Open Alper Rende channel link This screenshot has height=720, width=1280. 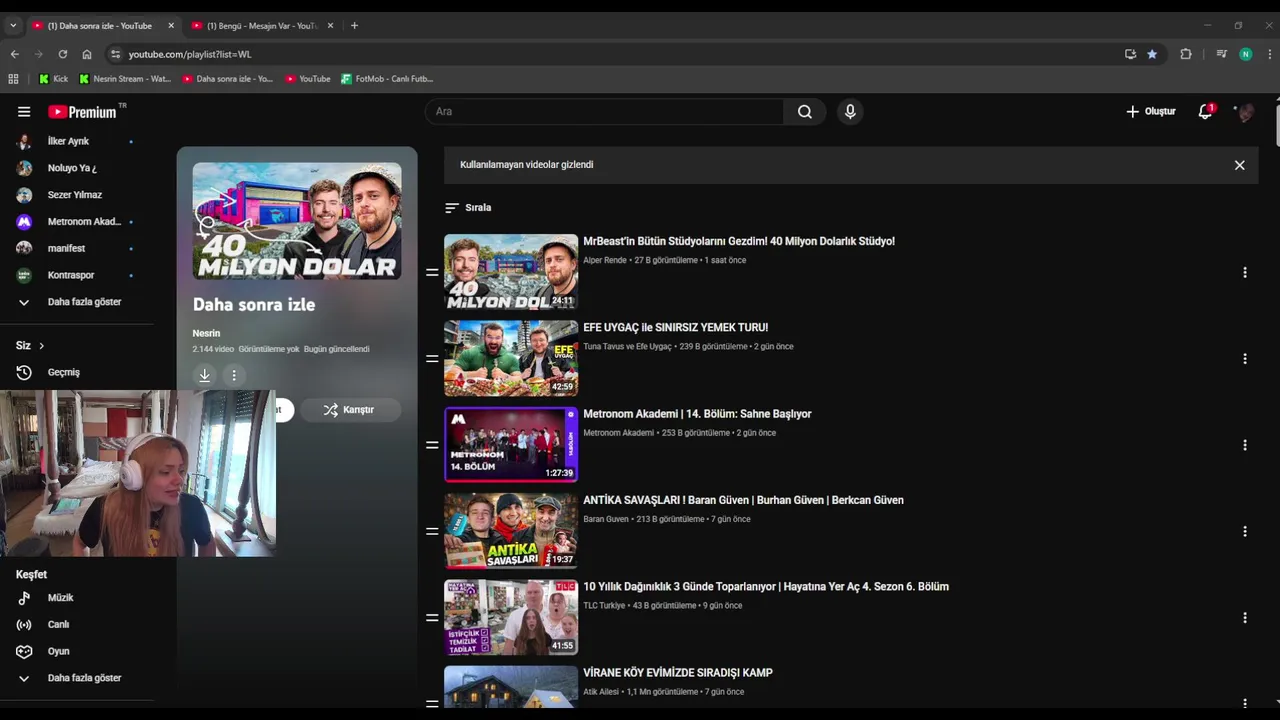[x=605, y=260]
